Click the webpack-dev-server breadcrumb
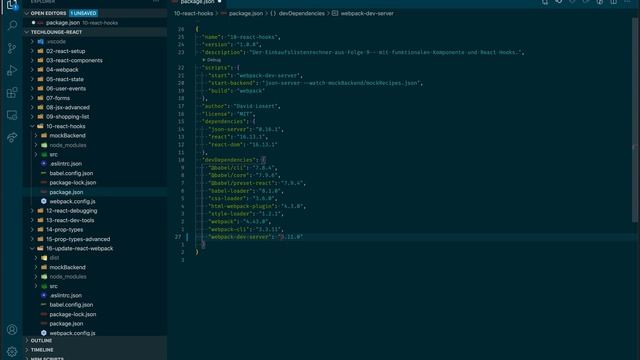Screen dimensions: 640x360 click(x=367, y=13)
